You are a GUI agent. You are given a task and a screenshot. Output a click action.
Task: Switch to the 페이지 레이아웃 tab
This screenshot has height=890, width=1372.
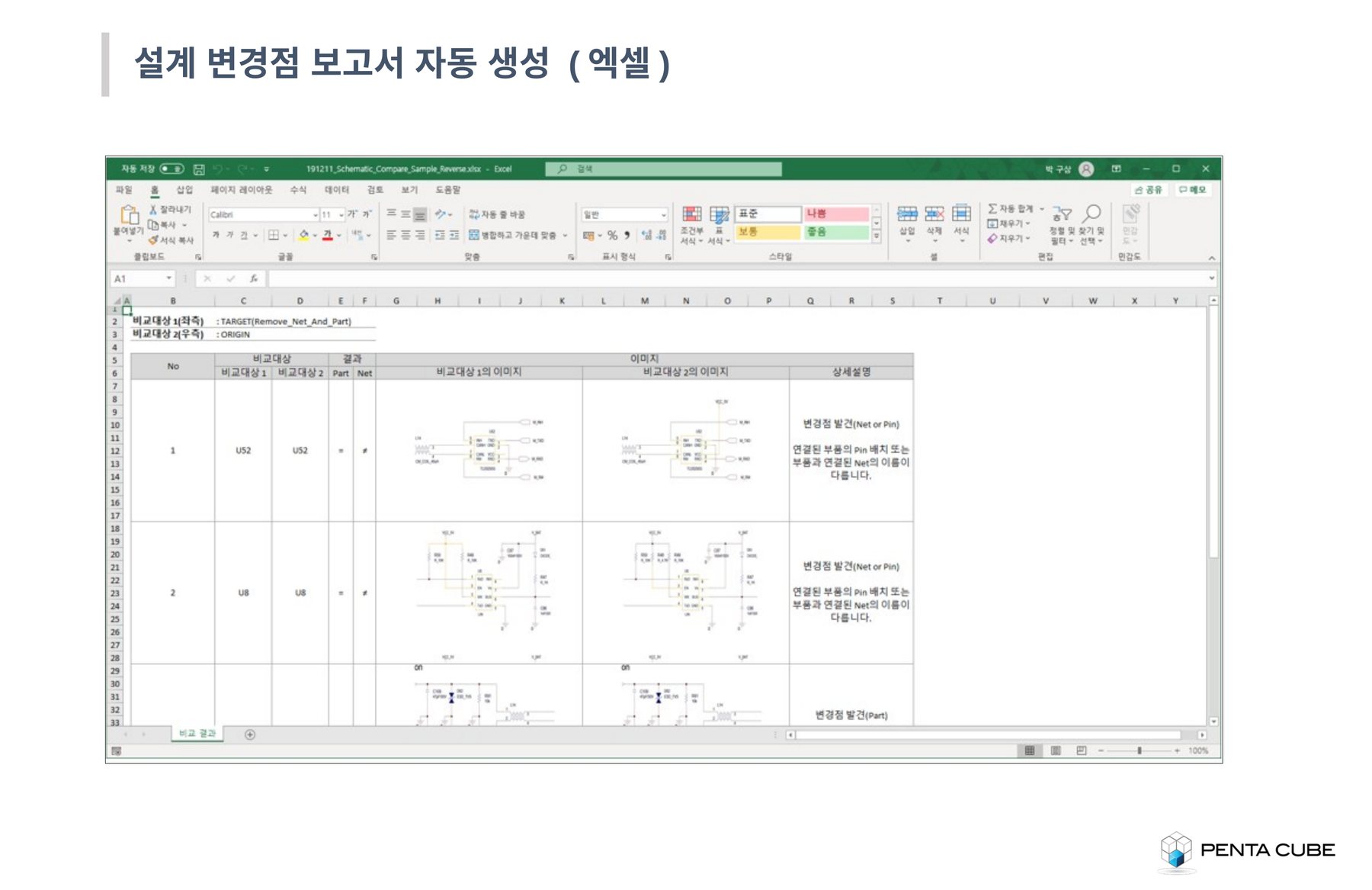click(x=241, y=190)
